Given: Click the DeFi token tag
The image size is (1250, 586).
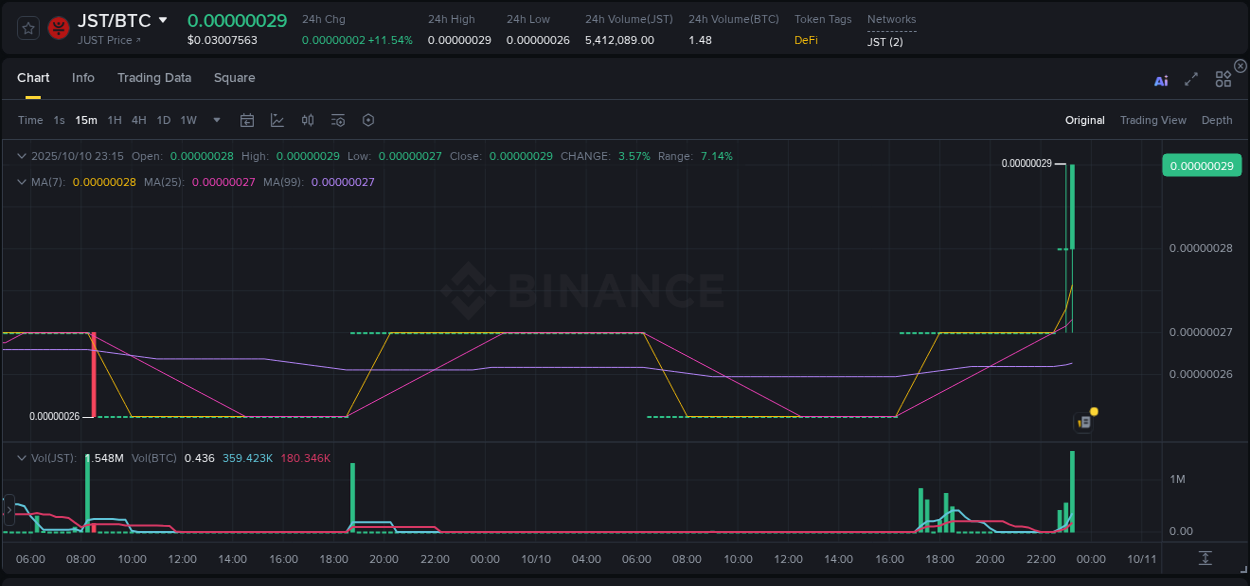Looking at the screenshot, I should [x=806, y=40].
